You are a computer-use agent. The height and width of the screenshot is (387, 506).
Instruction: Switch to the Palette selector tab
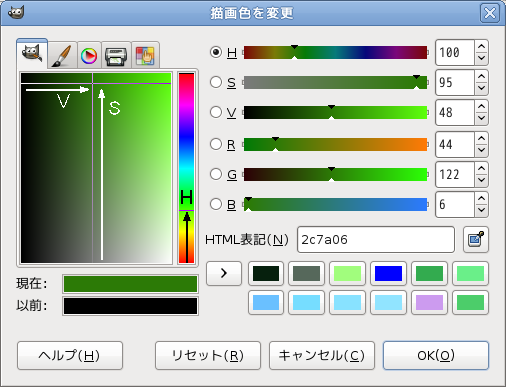[x=145, y=55]
